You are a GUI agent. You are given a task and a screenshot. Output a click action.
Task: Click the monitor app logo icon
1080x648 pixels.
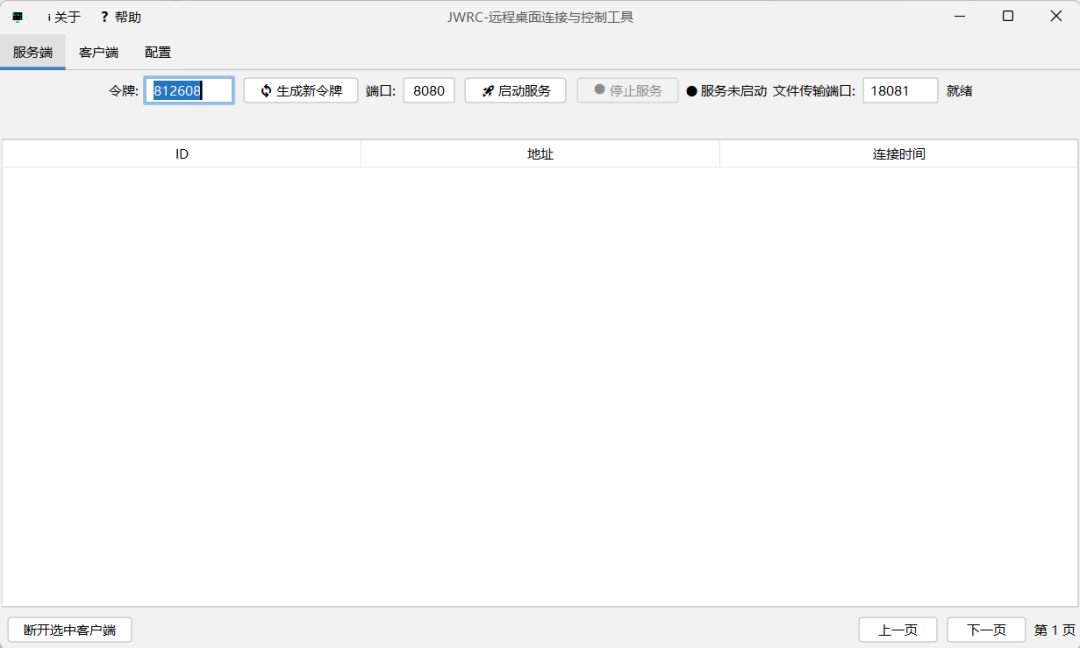point(16,16)
